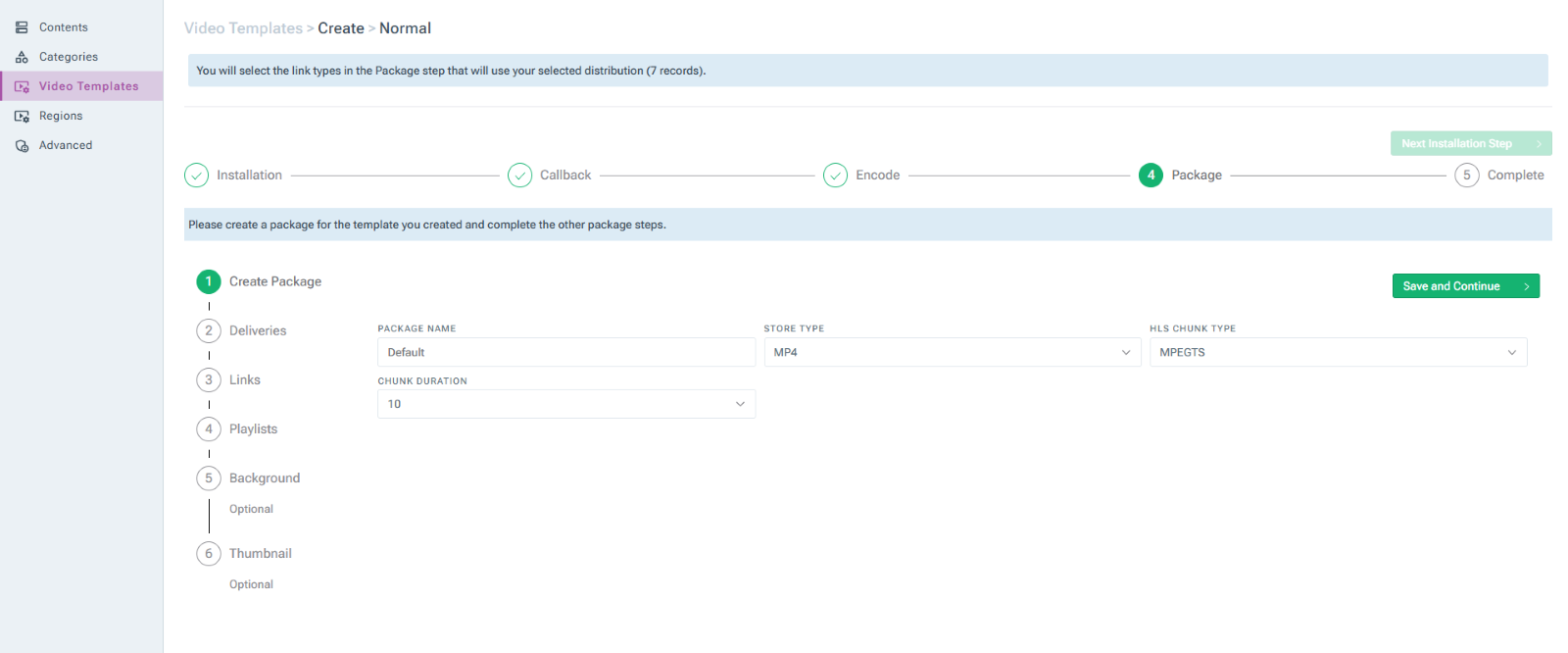Viewport: 1568px width, 653px height.
Task: Open the Advanced menu item
Action: point(81,145)
